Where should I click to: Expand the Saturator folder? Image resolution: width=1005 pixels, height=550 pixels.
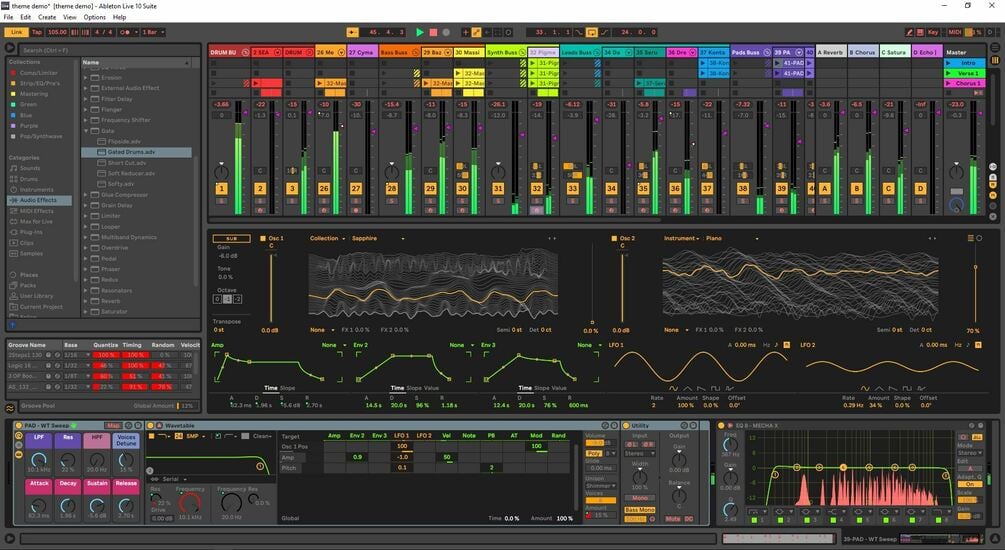[86, 312]
